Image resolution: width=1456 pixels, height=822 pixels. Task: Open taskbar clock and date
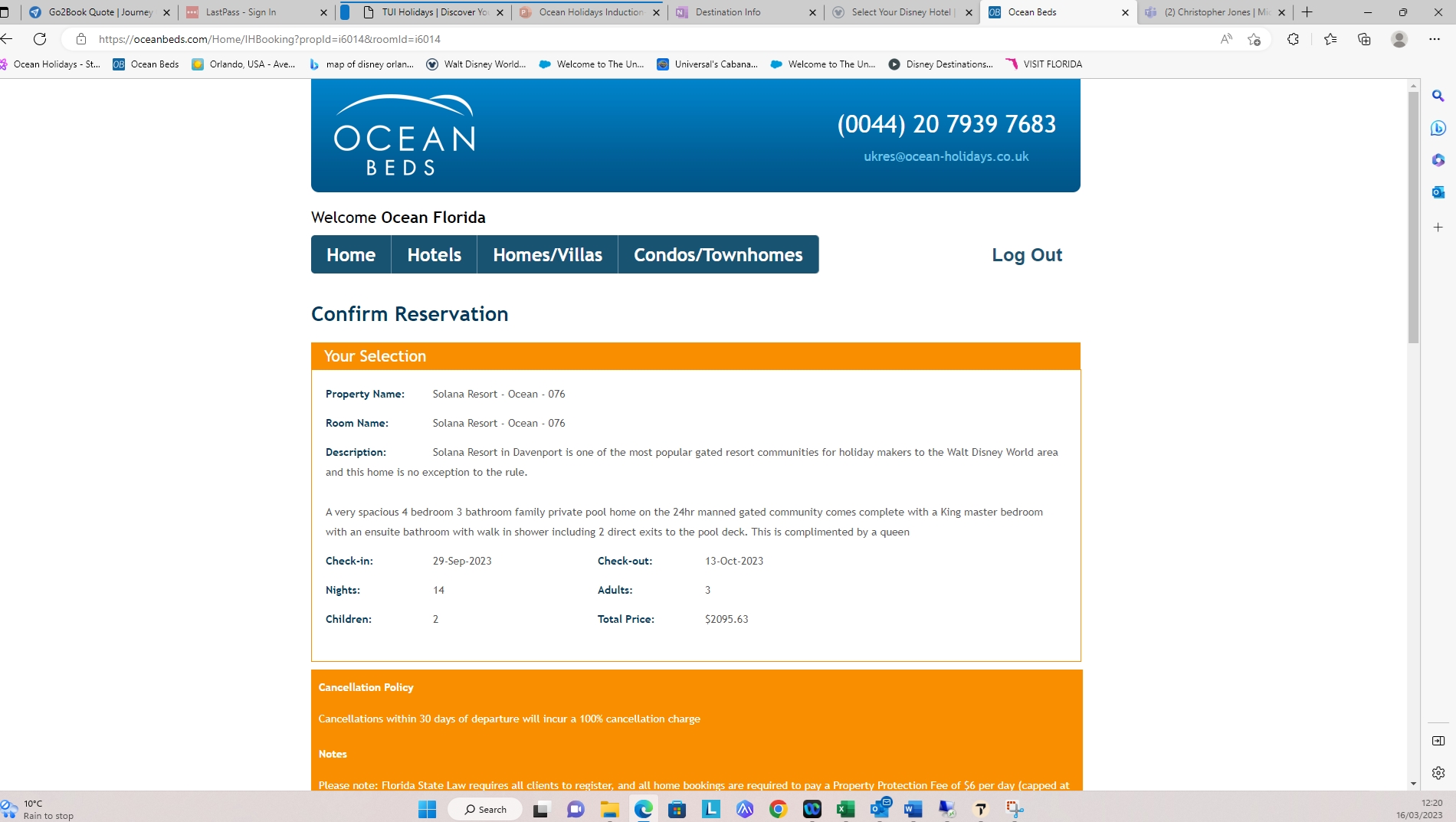pyautogui.click(x=1420, y=809)
